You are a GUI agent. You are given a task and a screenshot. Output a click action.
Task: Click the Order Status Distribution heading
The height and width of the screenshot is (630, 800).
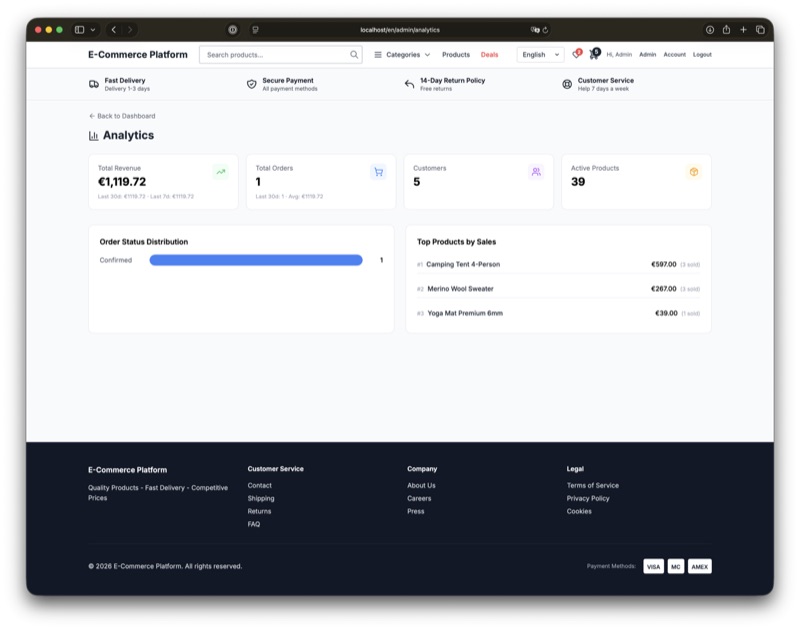pyautogui.click(x=144, y=242)
